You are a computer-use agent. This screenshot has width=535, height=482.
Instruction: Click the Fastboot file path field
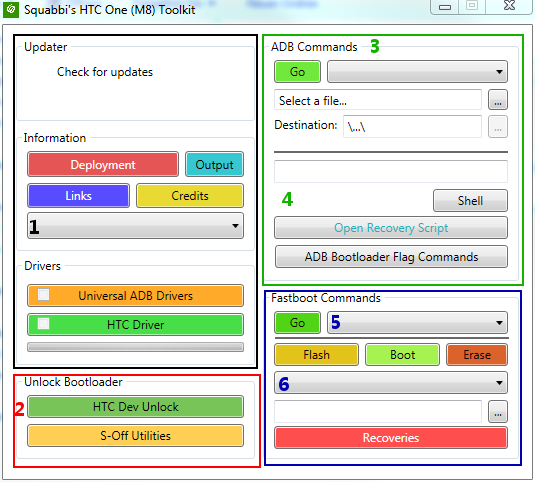coord(378,412)
